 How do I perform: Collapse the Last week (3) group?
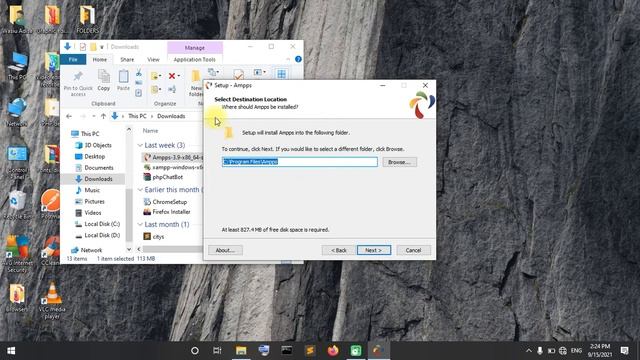point(140,145)
